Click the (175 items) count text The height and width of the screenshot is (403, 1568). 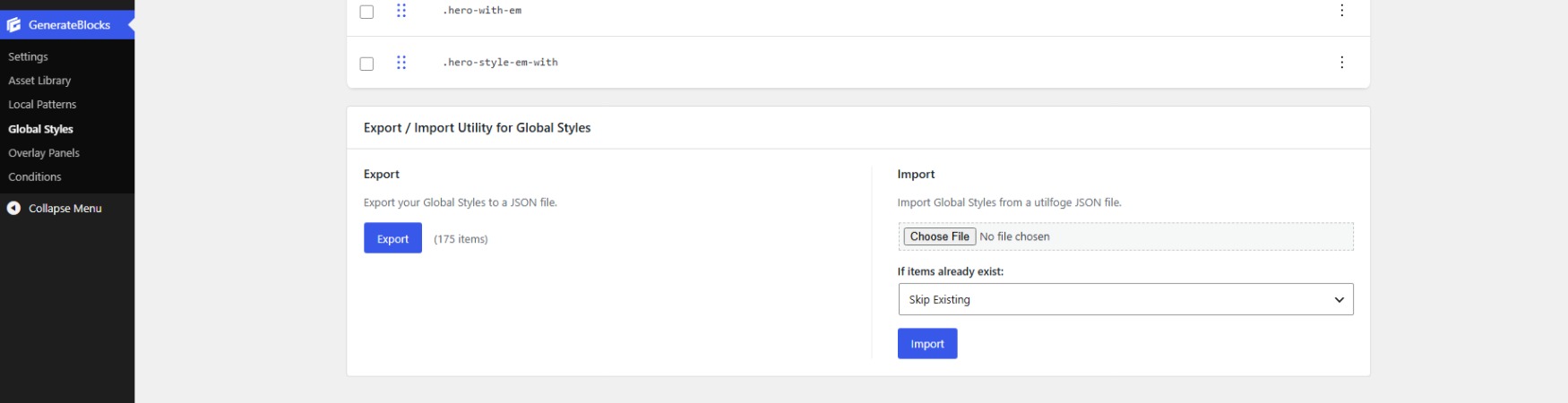click(x=461, y=239)
